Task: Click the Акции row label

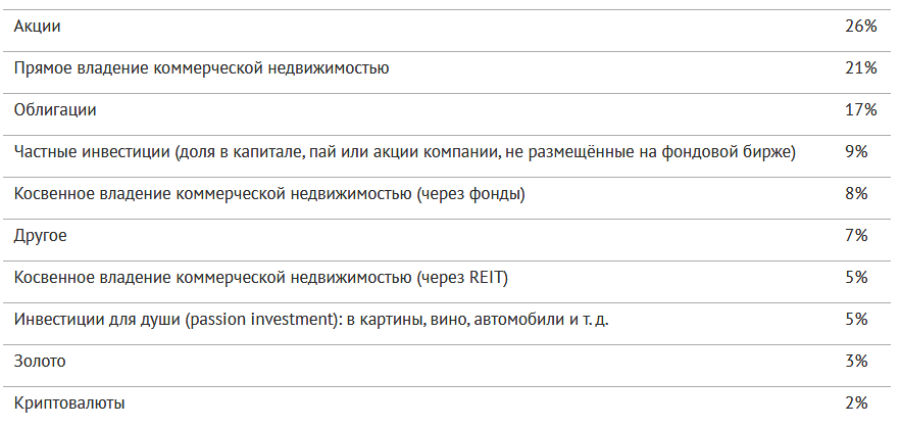Action: (x=37, y=27)
